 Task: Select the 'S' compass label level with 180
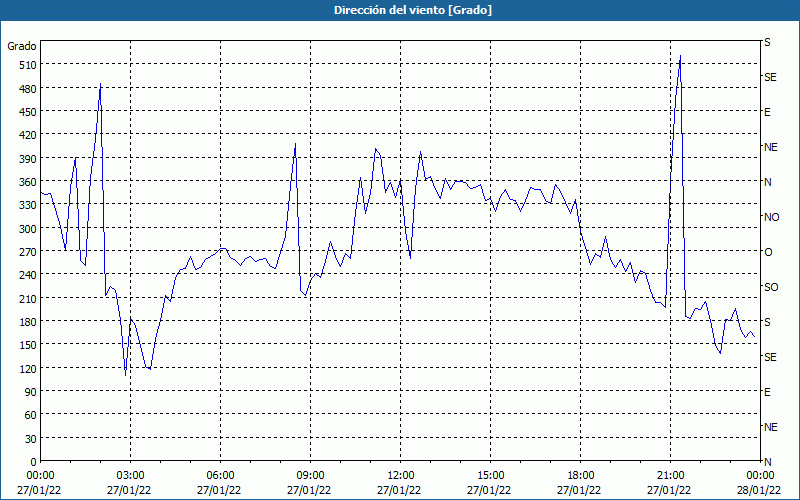click(767, 322)
